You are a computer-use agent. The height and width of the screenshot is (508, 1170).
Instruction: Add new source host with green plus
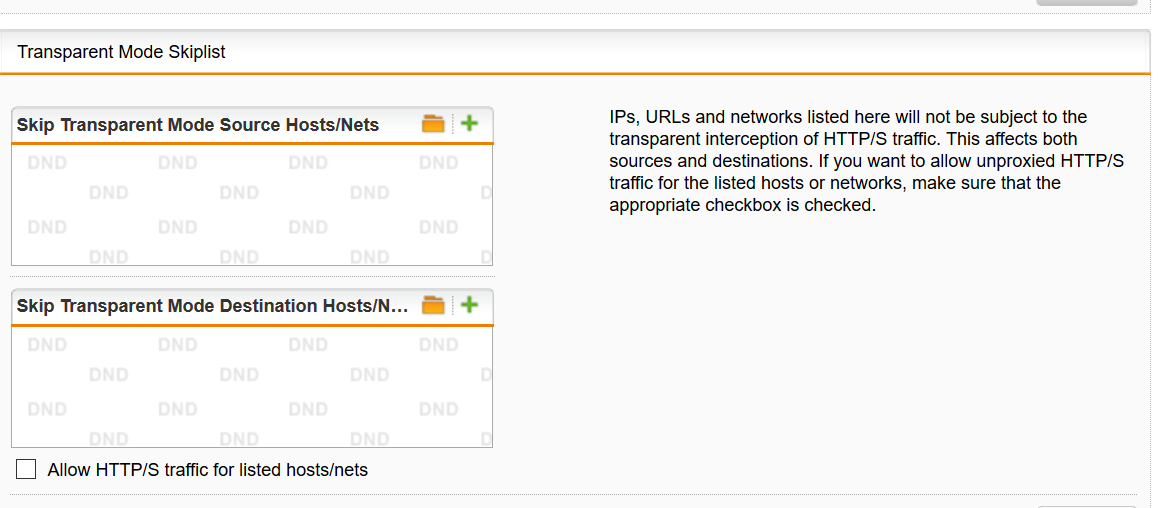click(469, 123)
